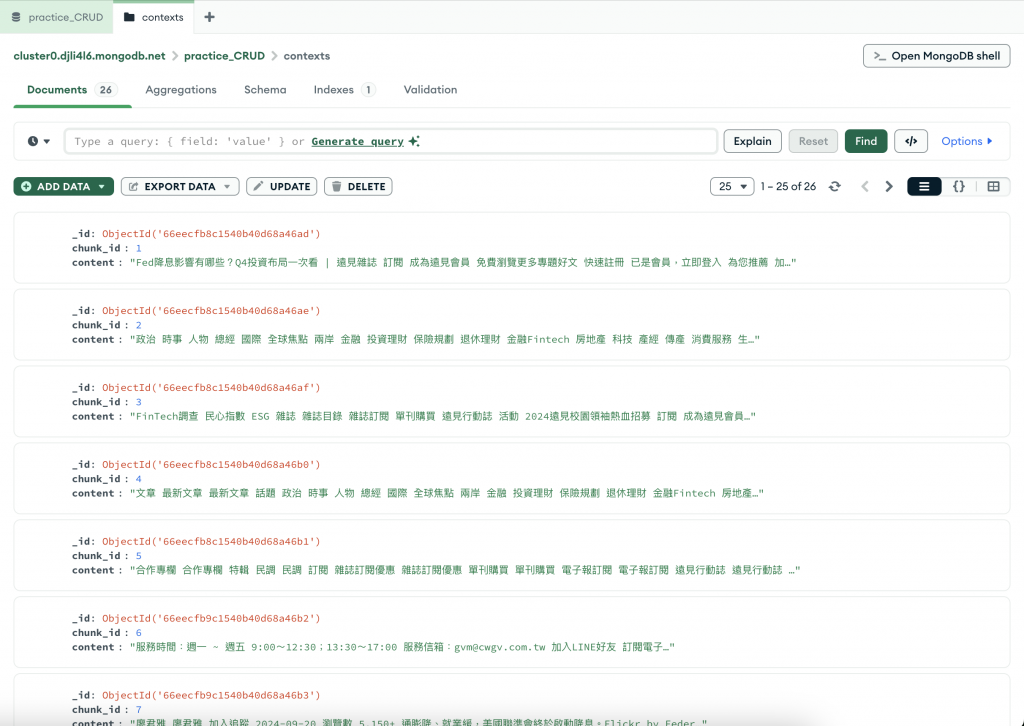Expand query Options
This screenshot has height=726, width=1024.
(967, 141)
